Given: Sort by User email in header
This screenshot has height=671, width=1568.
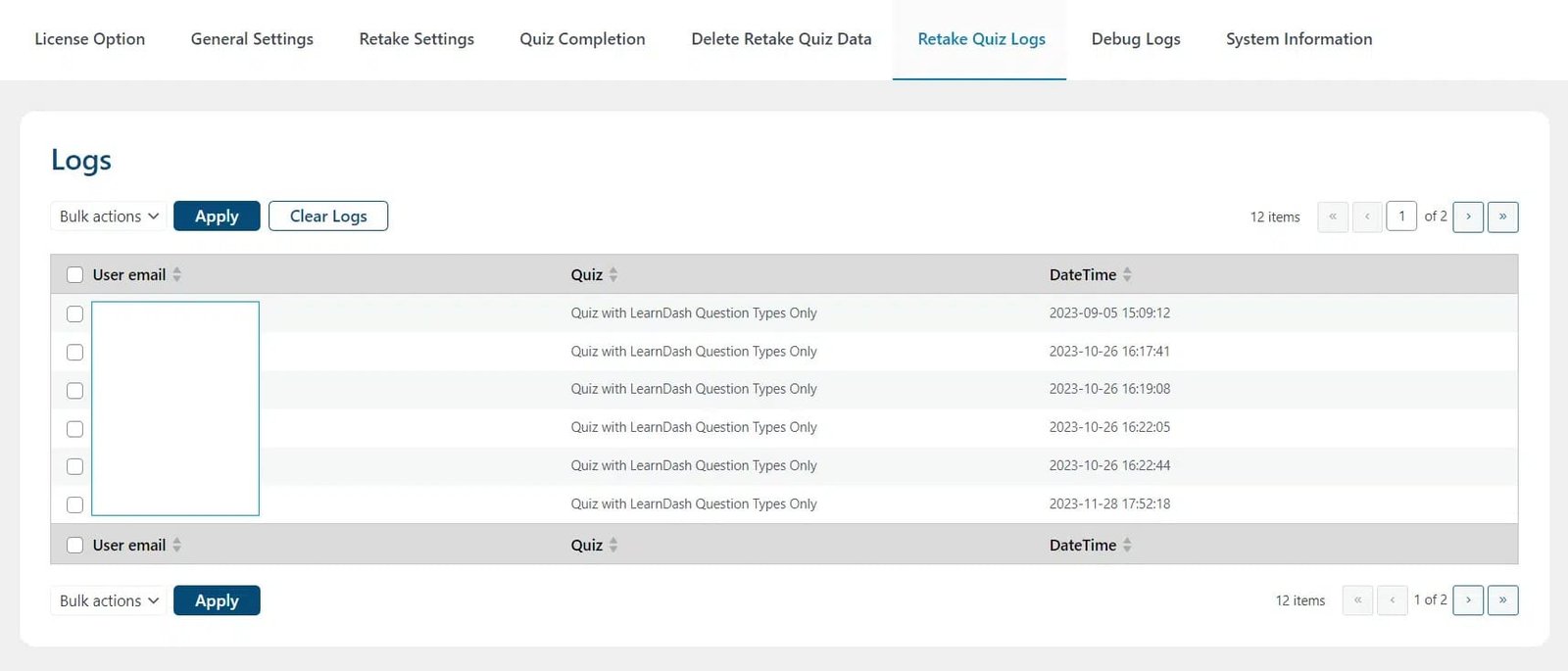Looking at the screenshot, I should pyautogui.click(x=137, y=275).
